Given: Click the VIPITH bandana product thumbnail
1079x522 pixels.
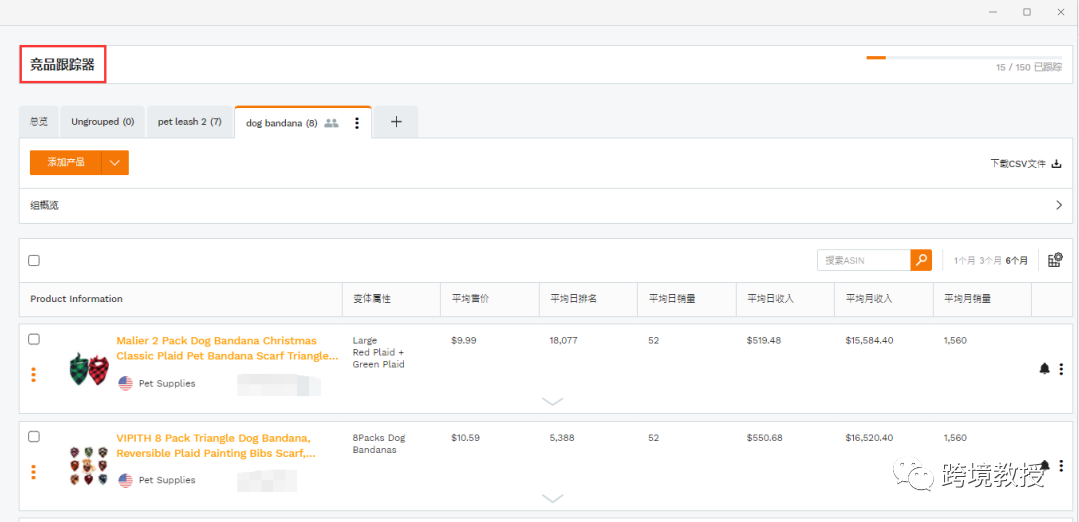Looking at the screenshot, I should tap(89, 466).
